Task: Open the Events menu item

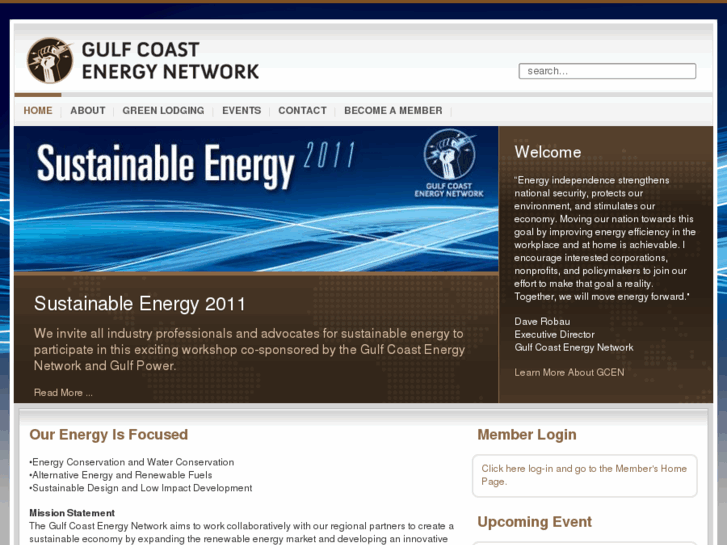Action: pyautogui.click(x=242, y=110)
